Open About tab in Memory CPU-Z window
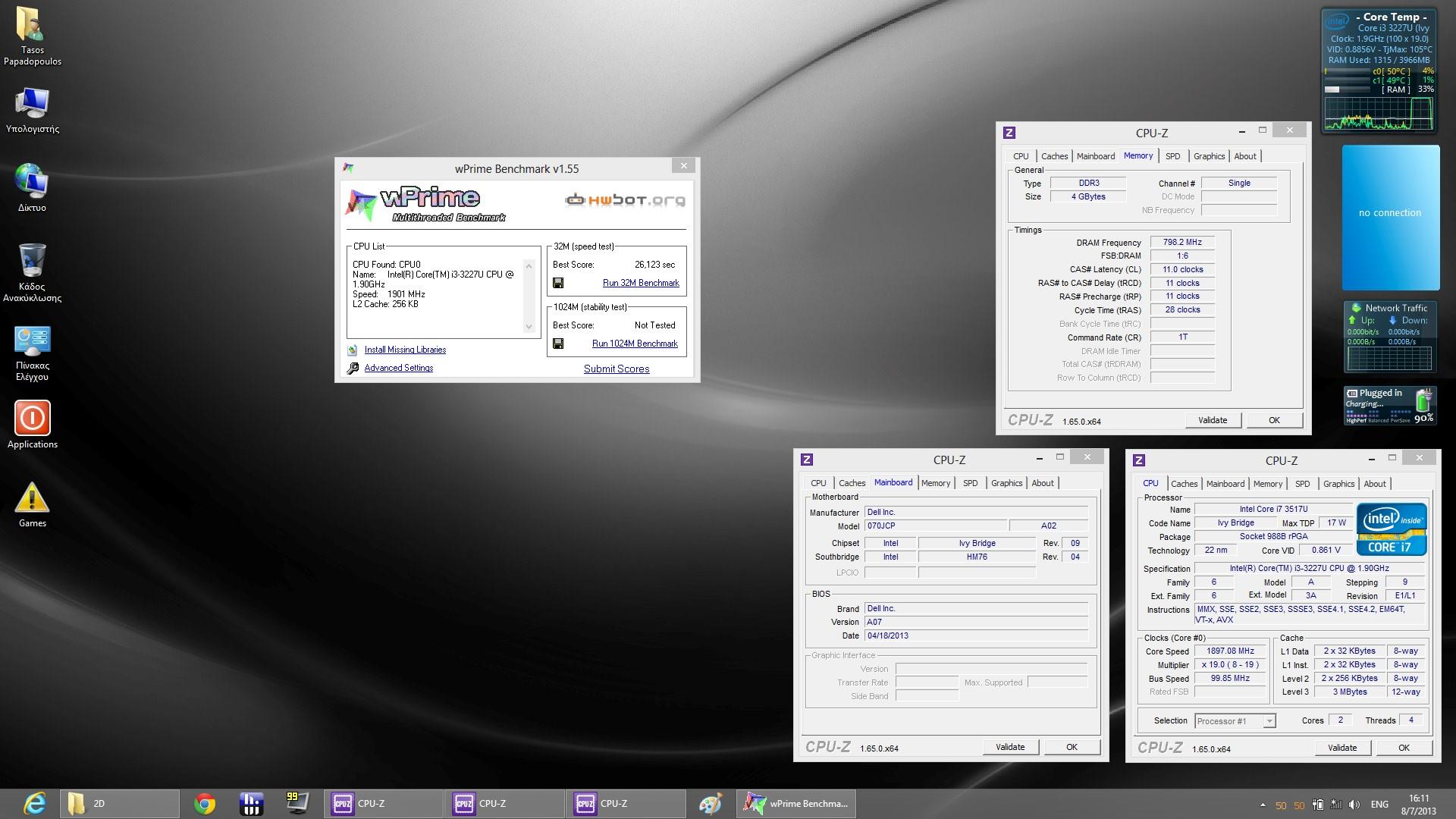 tap(1245, 156)
